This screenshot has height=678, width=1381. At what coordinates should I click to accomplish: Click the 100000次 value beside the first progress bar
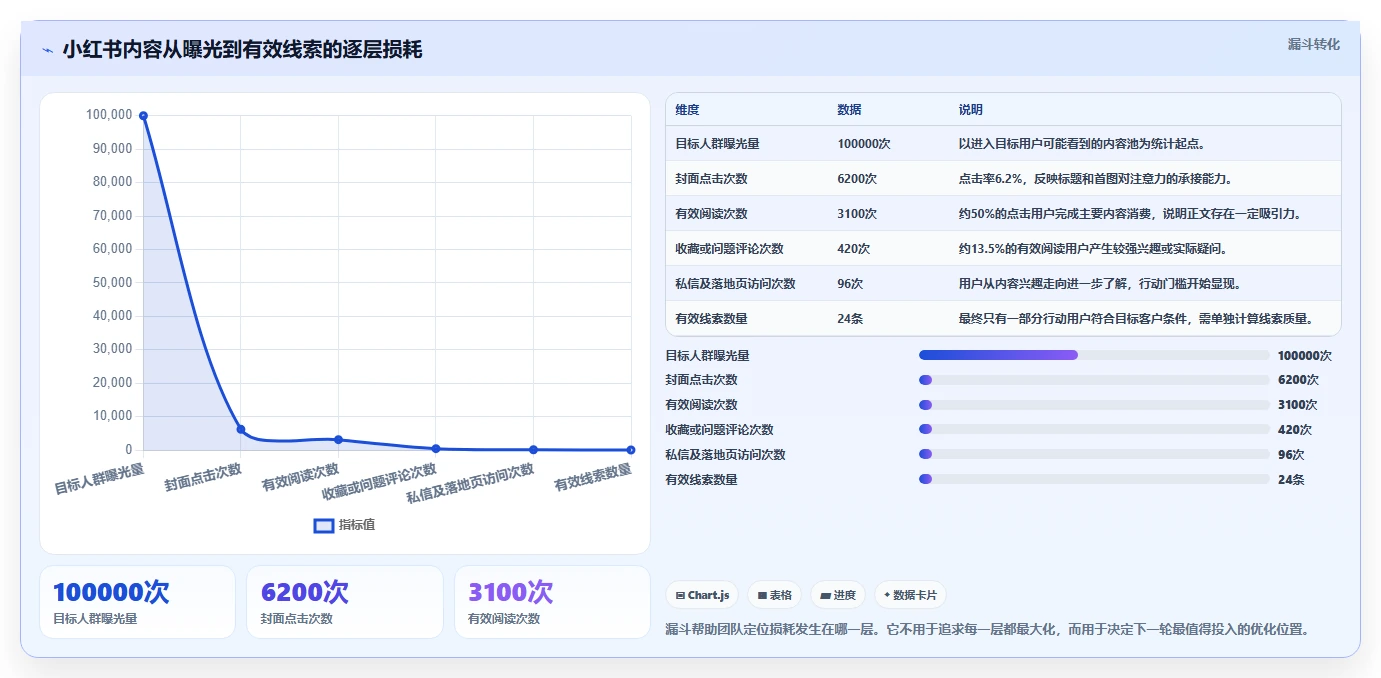click(x=1305, y=355)
